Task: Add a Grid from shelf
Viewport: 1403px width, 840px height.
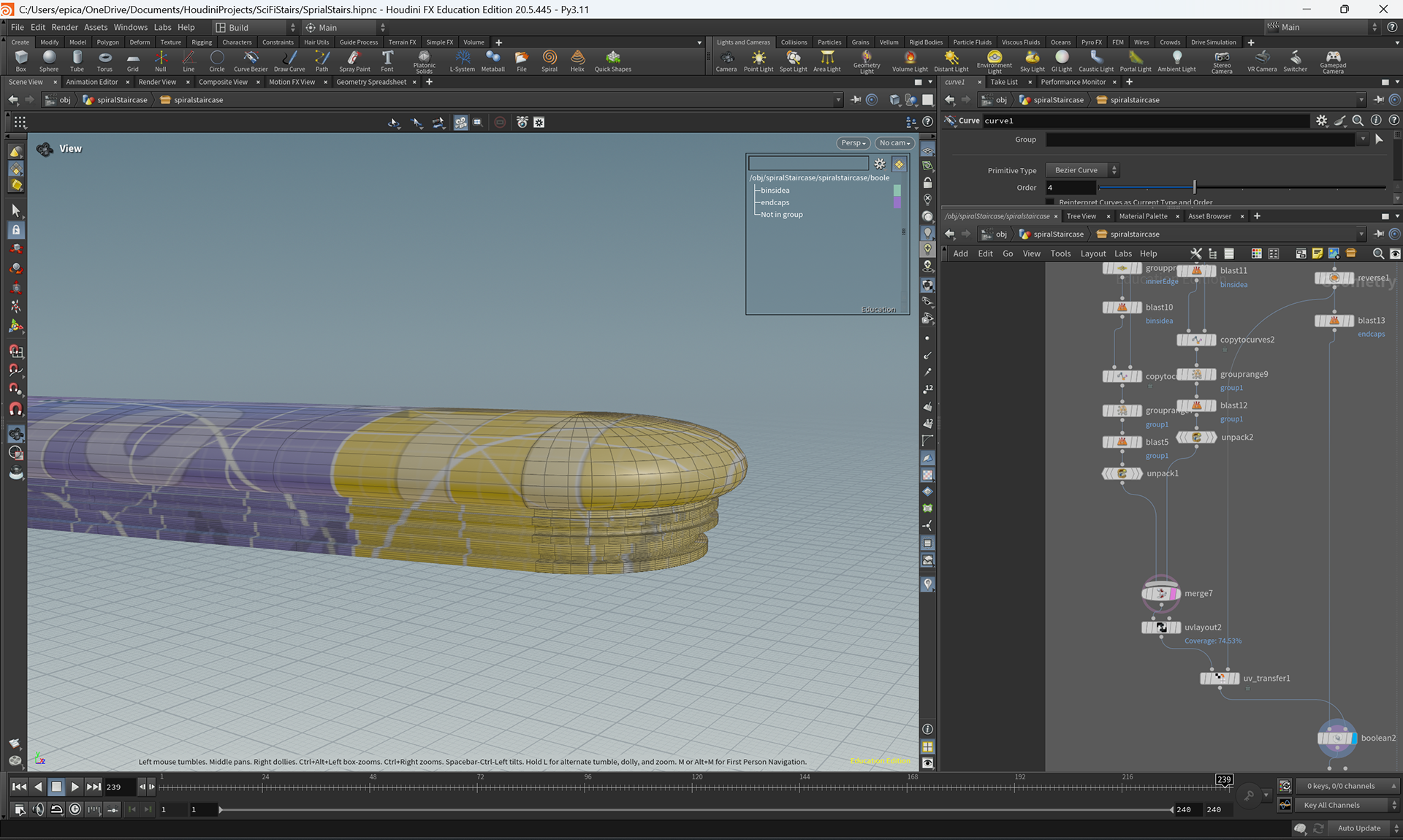Action: [x=132, y=61]
